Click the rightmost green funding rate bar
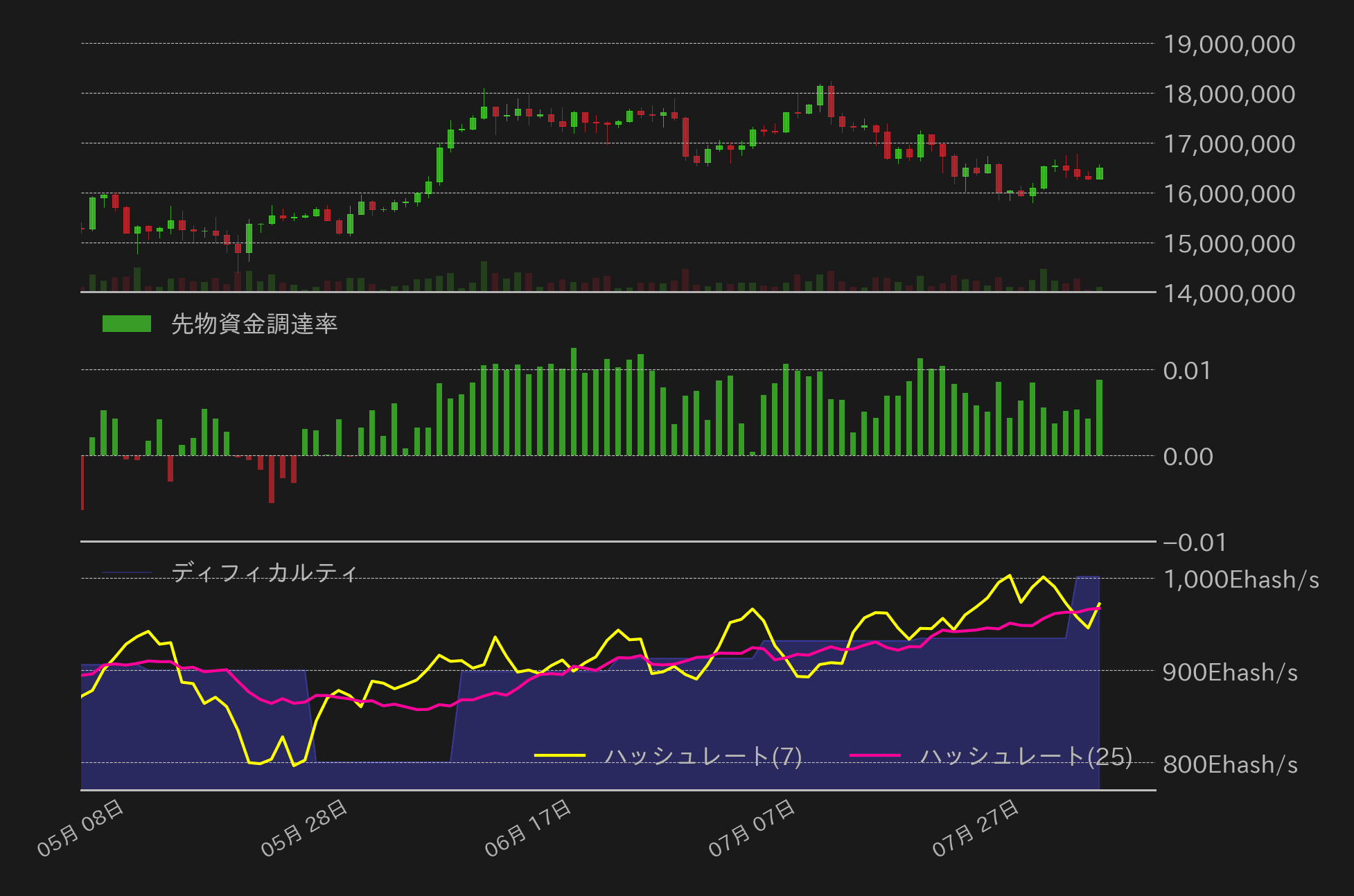1354x896 pixels. point(1099,417)
